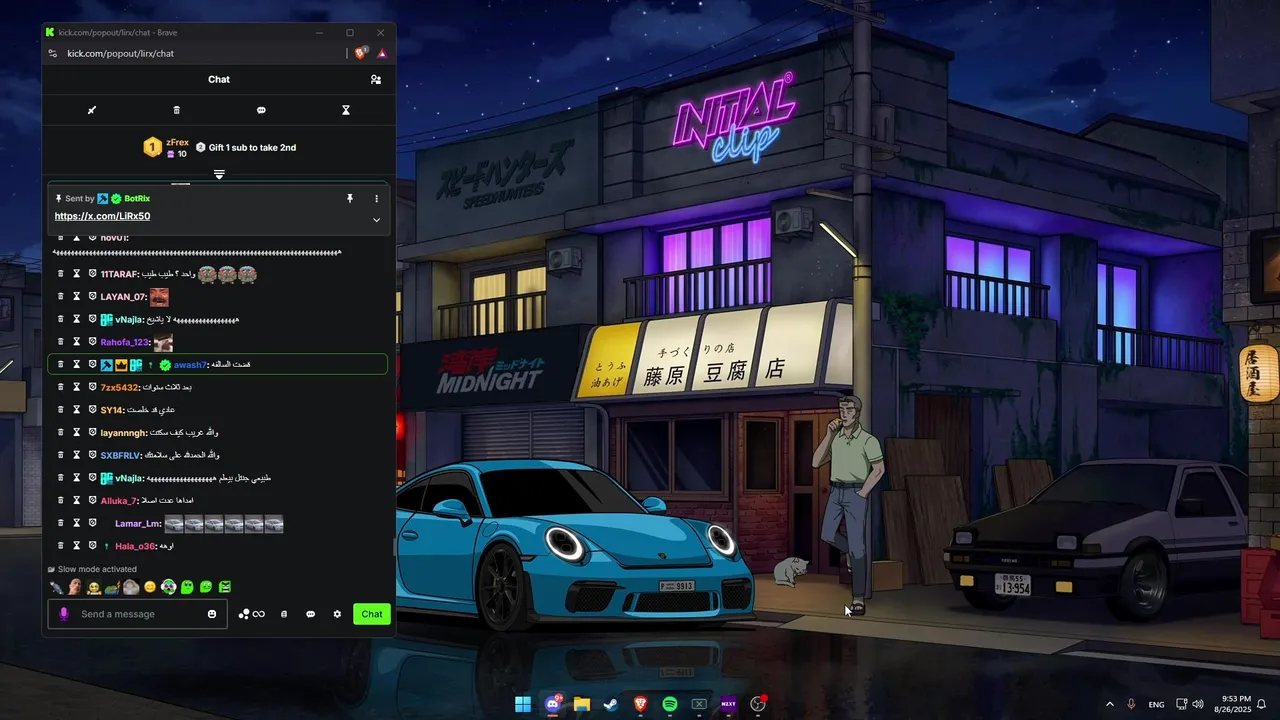Click the Send a message input field
This screenshot has width=1280, height=720.
coord(140,614)
